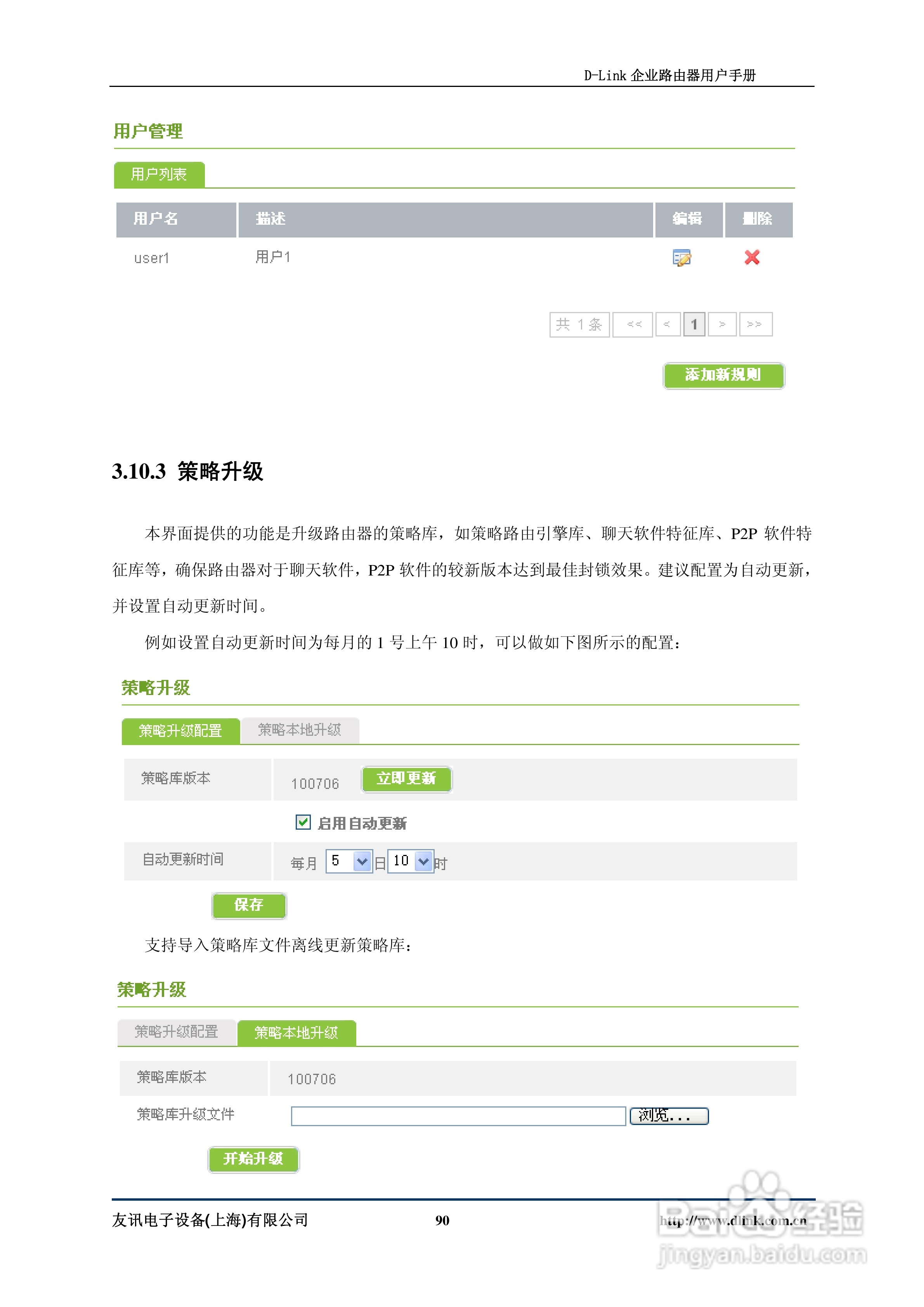Jump to last page with >> button
924x1307 pixels.
(x=756, y=324)
